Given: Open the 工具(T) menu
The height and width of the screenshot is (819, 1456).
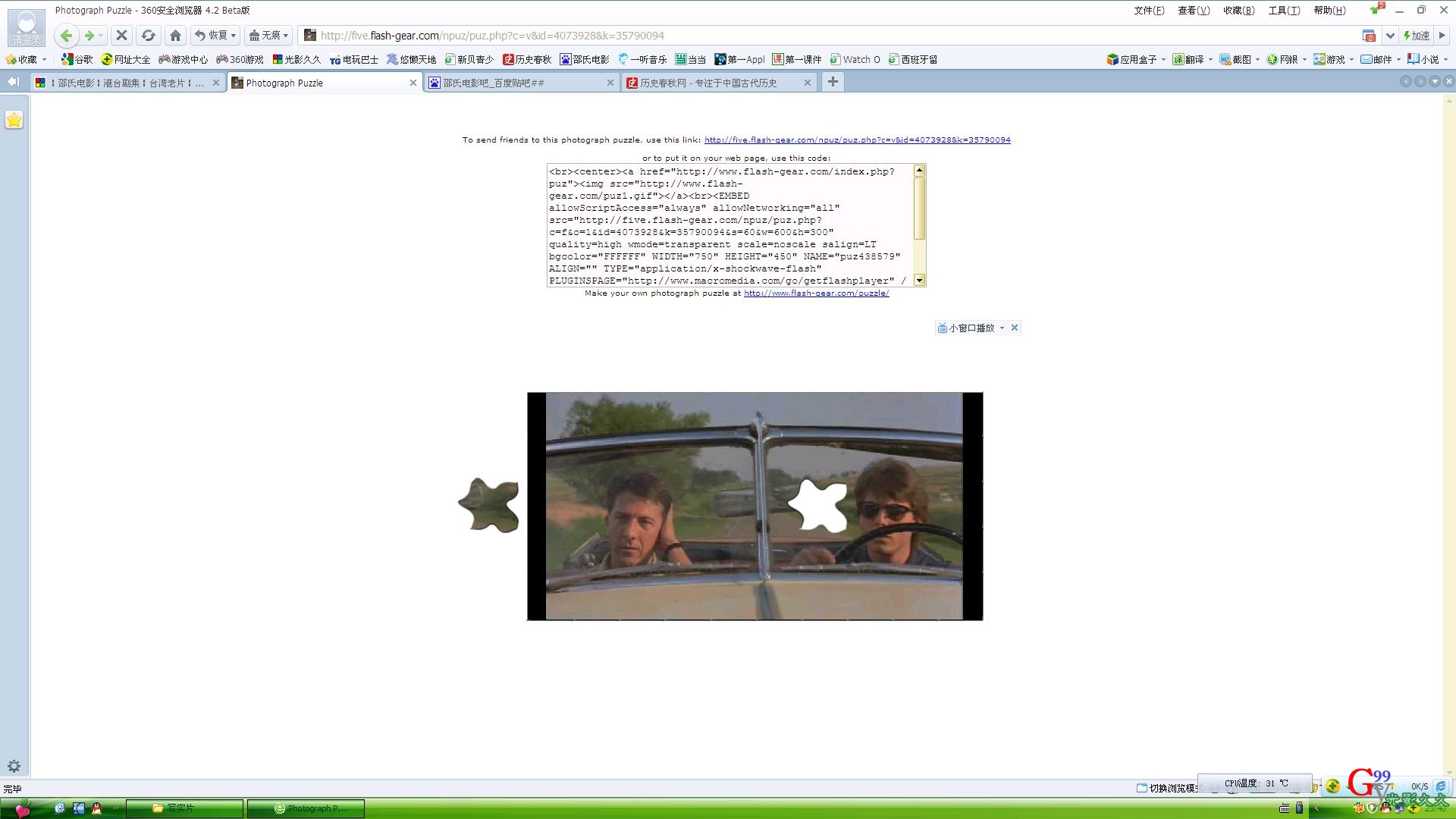Looking at the screenshot, I should [x=1284, y=11].
